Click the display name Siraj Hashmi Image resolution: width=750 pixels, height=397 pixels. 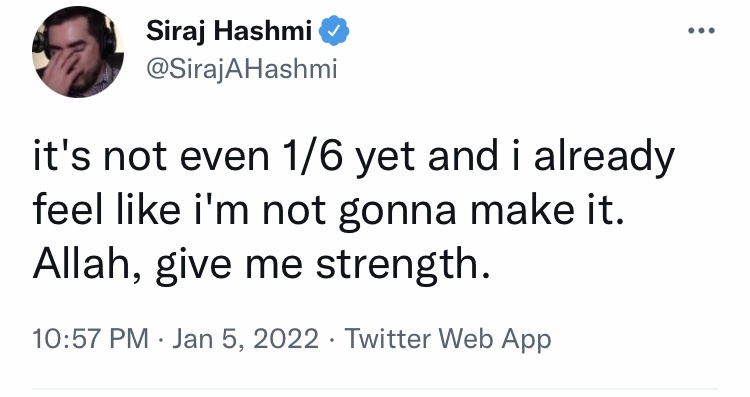[x=229, y=31]
